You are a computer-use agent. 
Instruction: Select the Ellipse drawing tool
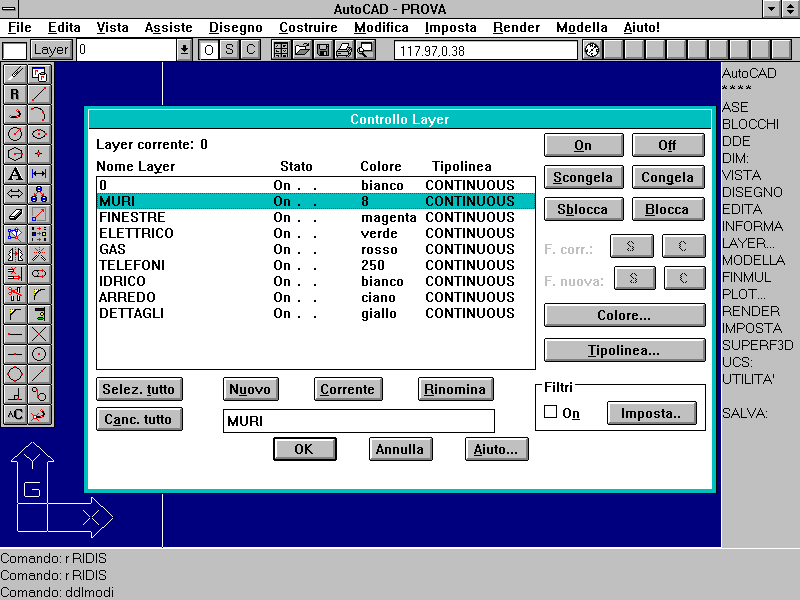pos(39,134)
